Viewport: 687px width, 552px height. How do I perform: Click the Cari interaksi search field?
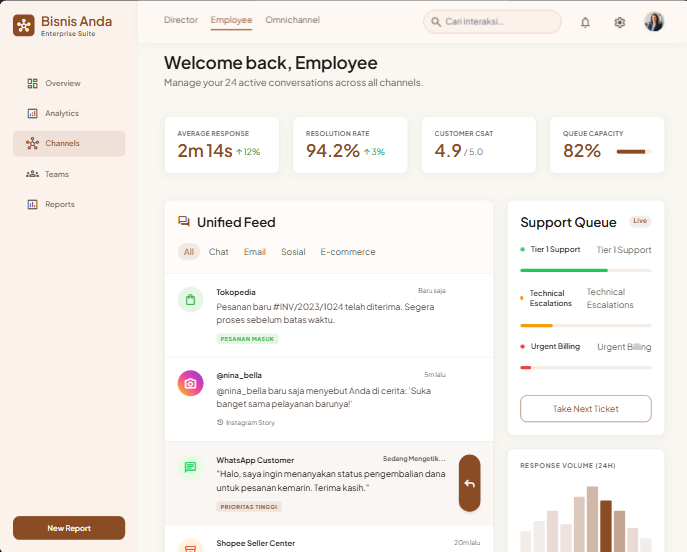[492, 21]
